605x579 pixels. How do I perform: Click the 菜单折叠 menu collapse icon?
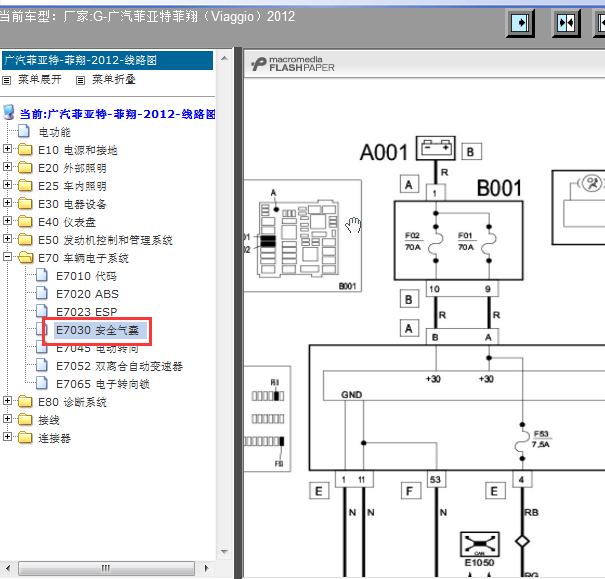[80, 80]
